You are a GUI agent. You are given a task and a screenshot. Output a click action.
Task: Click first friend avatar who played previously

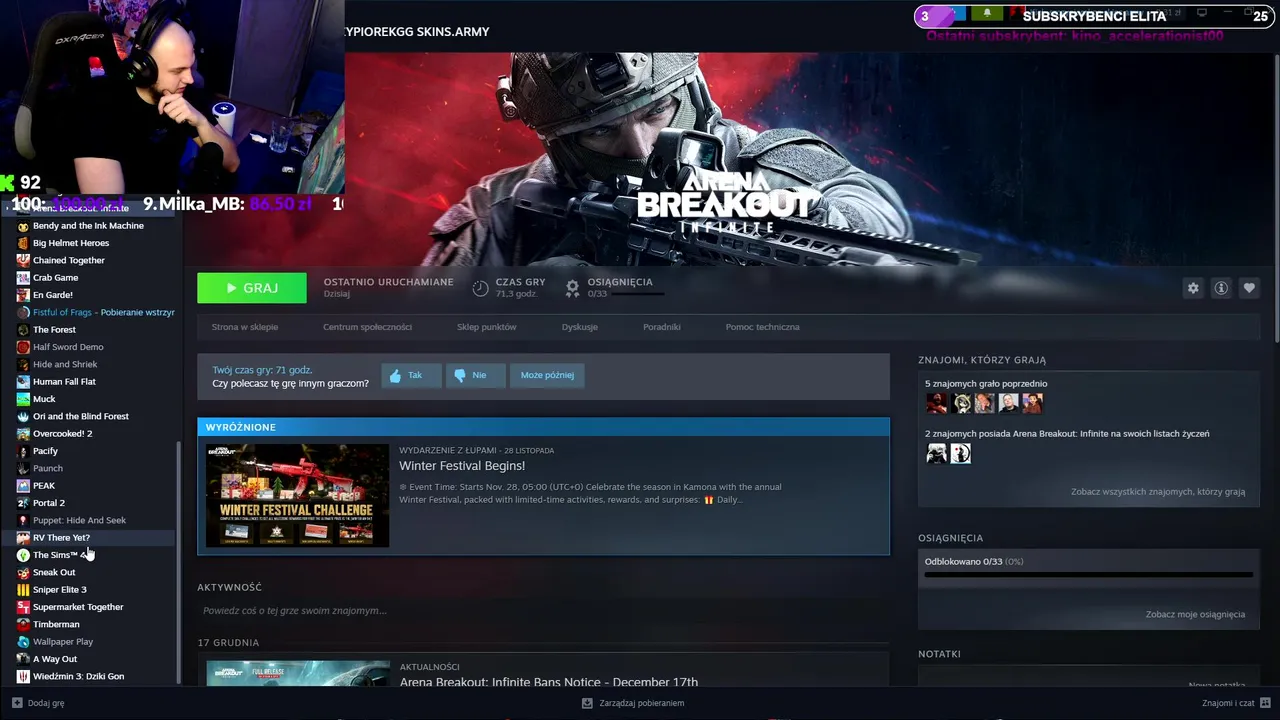tap(936, 403)
